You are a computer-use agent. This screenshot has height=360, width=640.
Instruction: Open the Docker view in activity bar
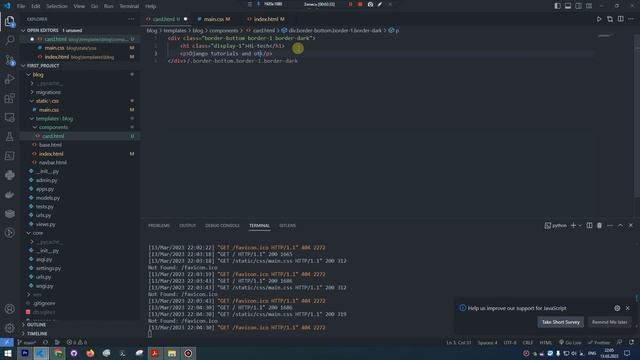[x=10, y=194]
